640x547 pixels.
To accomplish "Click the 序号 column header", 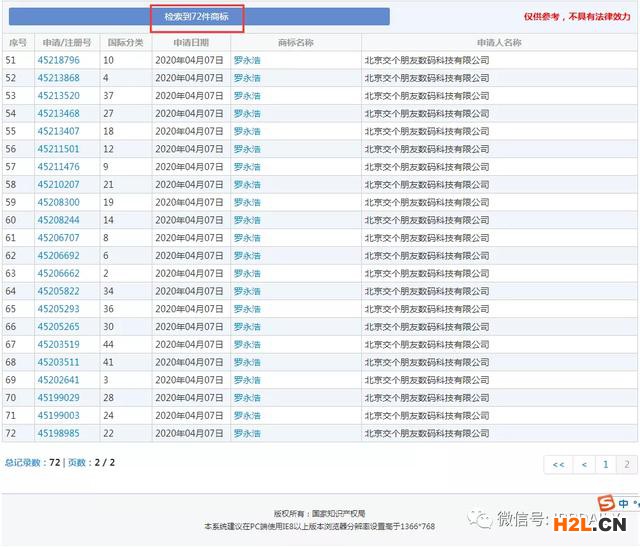I will tap(18, 42).
